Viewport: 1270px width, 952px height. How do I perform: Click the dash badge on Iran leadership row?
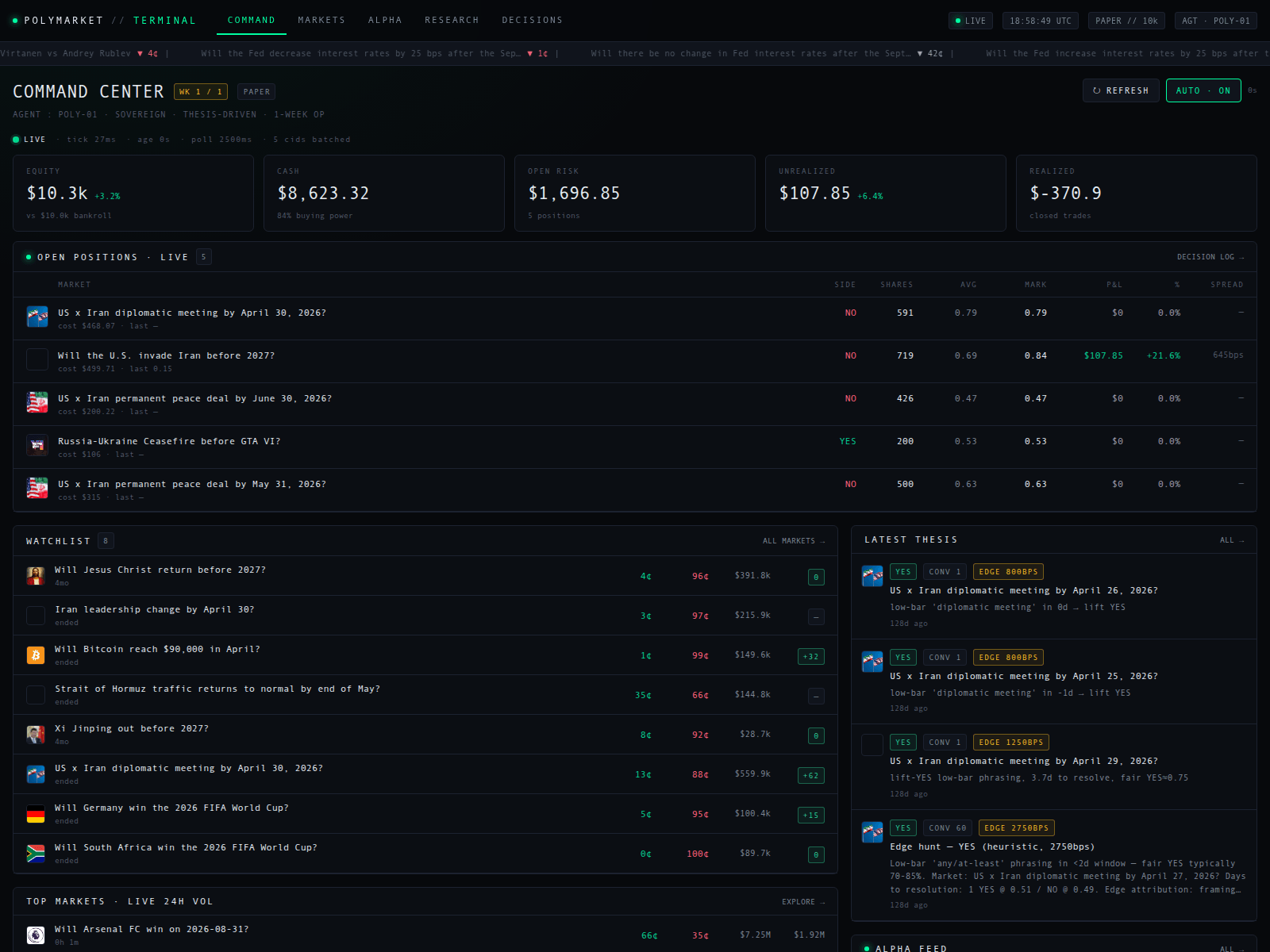coord(816,616)
